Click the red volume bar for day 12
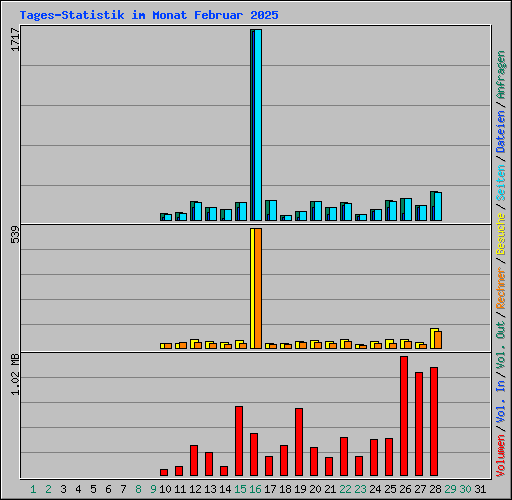This screenshot has height=500, width=512. [194, 461]
